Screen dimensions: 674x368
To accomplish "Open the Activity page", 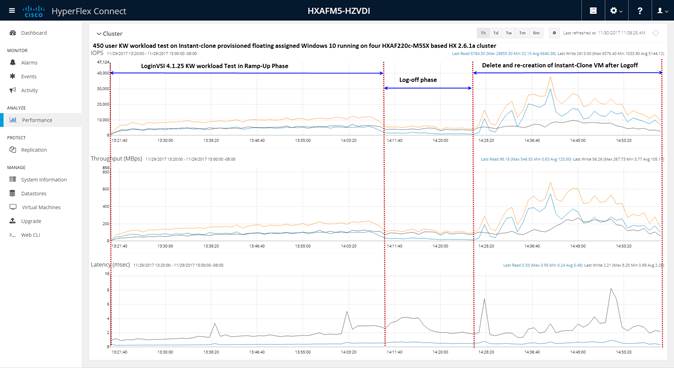I will tap(30, 90).
